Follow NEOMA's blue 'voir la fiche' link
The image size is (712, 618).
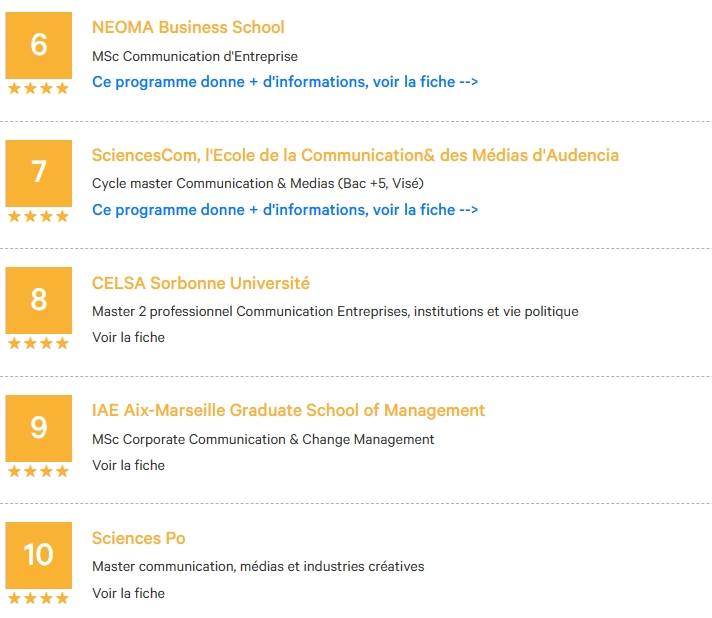coord(285,82)
